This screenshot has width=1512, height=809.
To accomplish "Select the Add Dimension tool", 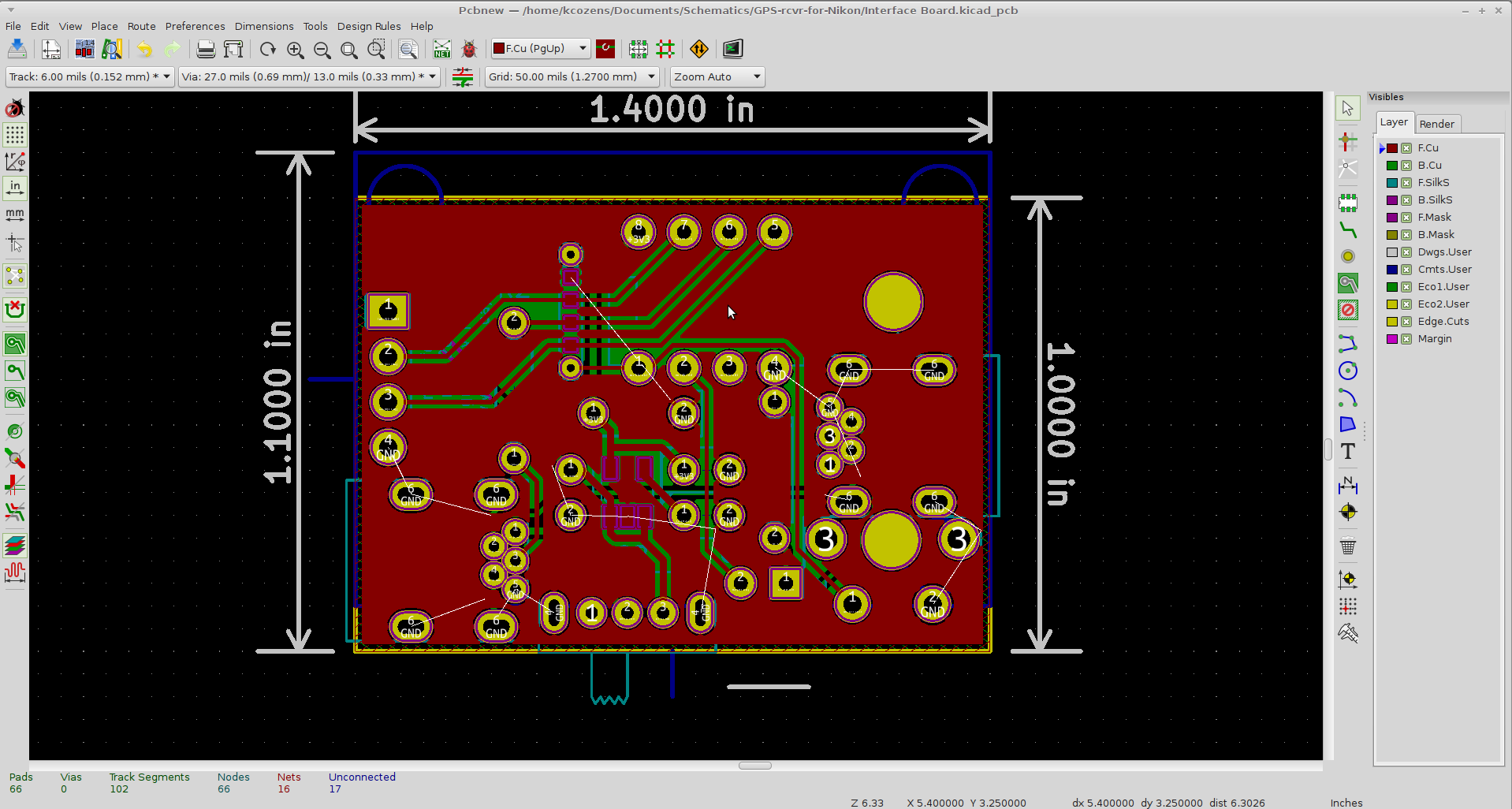I will click(1348, 485).
